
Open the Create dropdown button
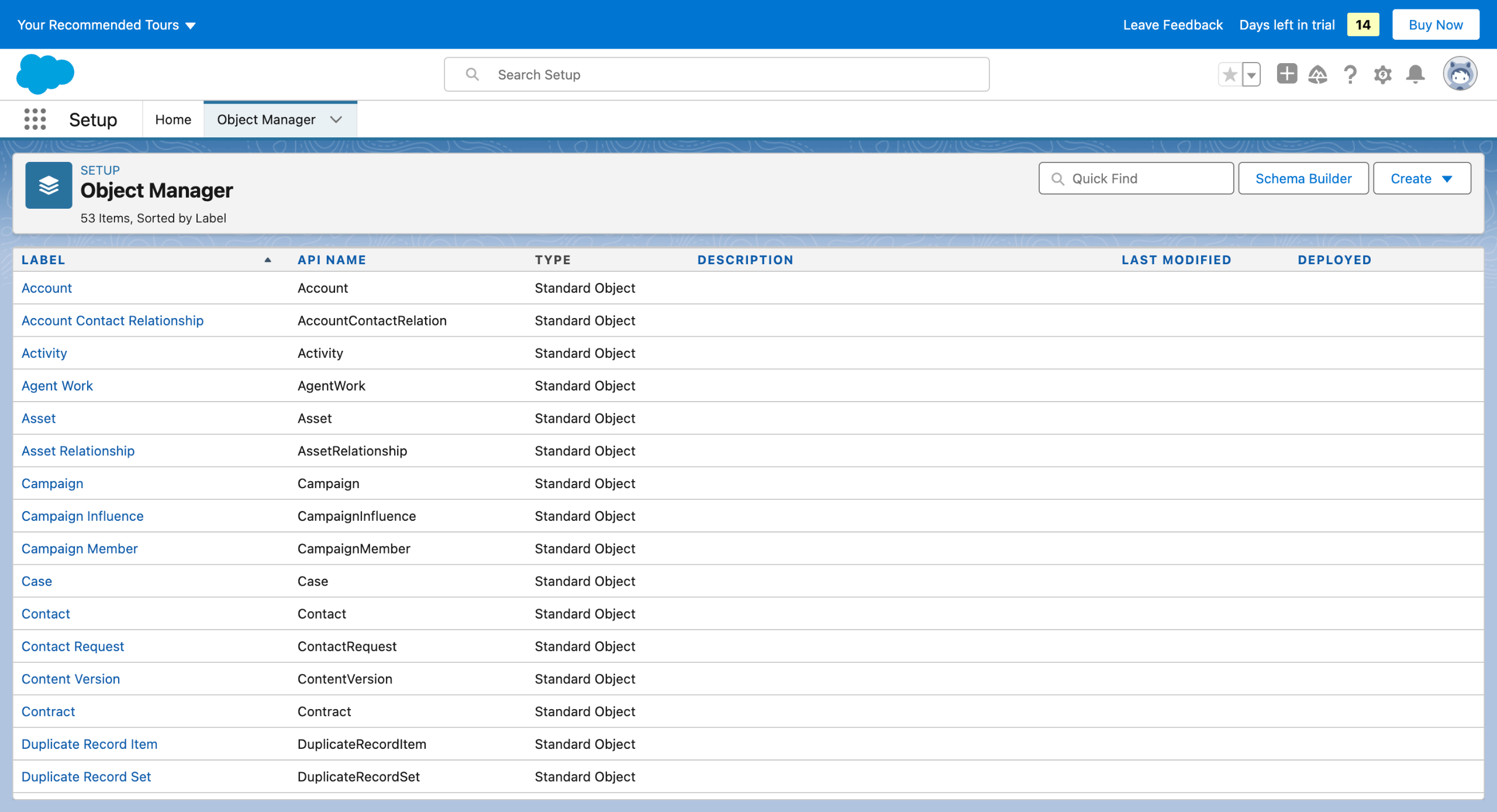1422,178
